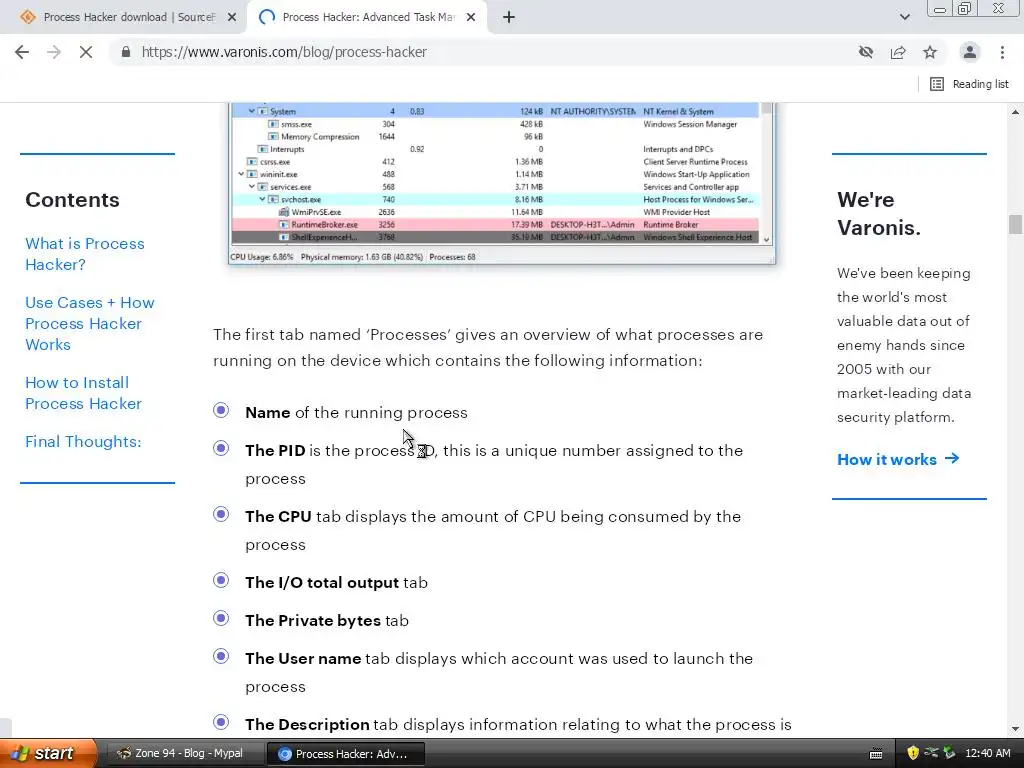This screenshot has height=768, width=1024.
Task: Collapse the System tree node in screenshot
Action: tap(251, 112)
